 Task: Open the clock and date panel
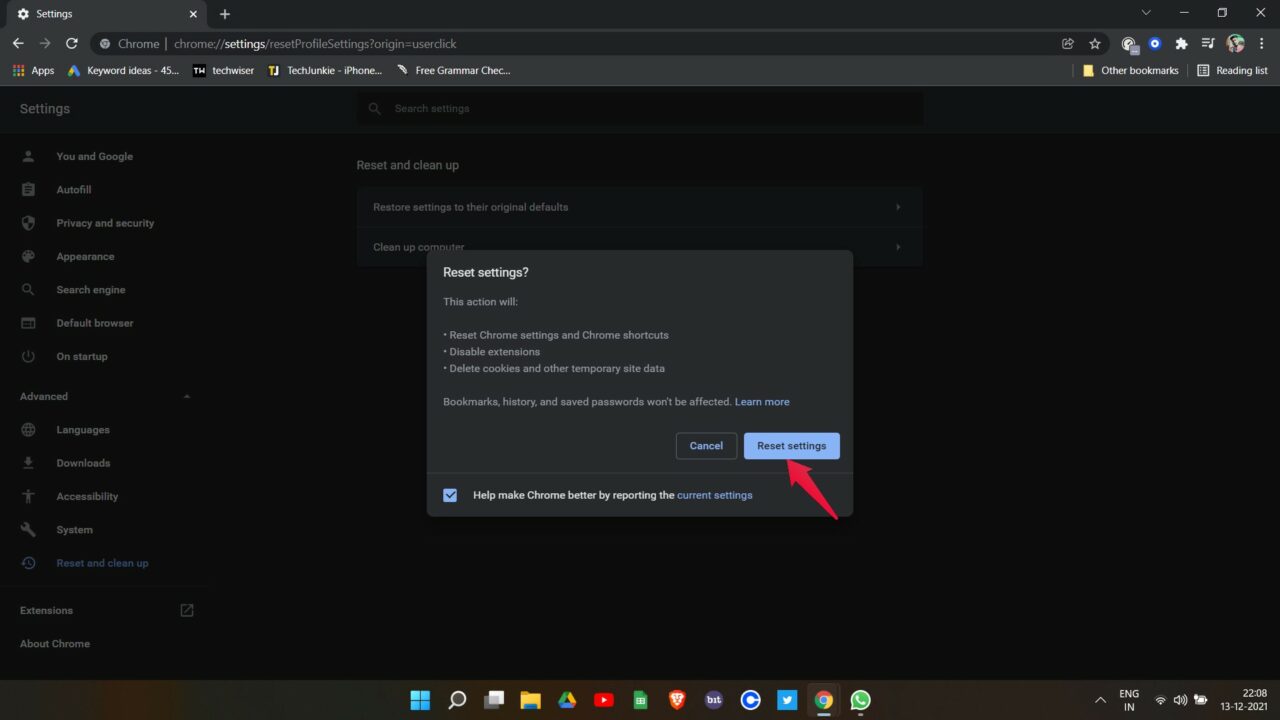pos(1246,700)
